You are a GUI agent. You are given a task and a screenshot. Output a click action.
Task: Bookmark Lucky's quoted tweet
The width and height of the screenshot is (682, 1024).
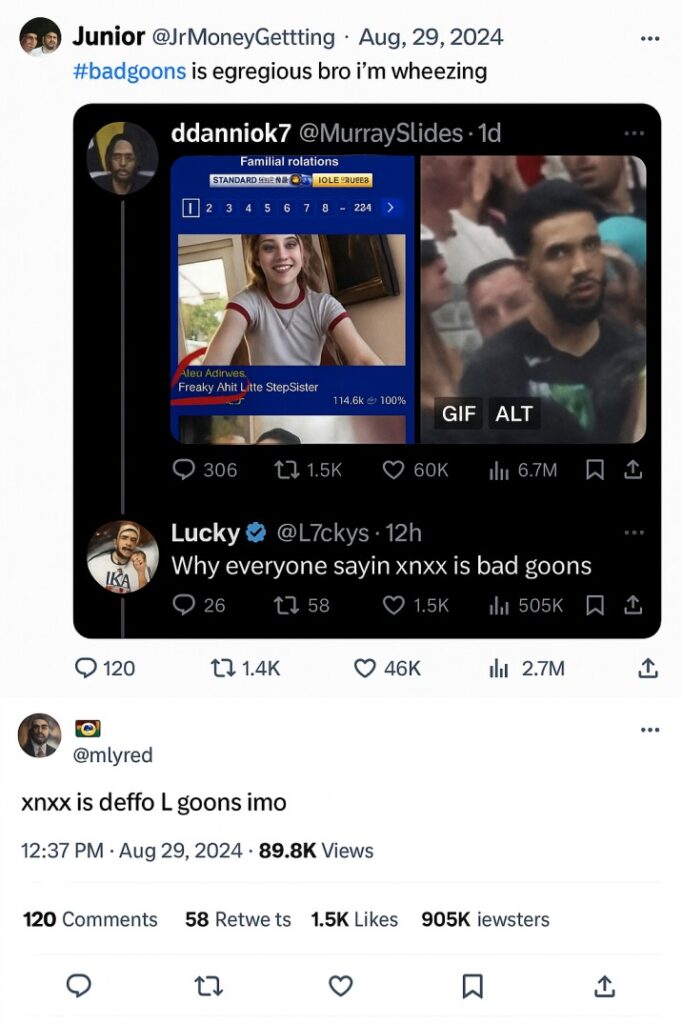pyautogui.click(x=594, y=605)
